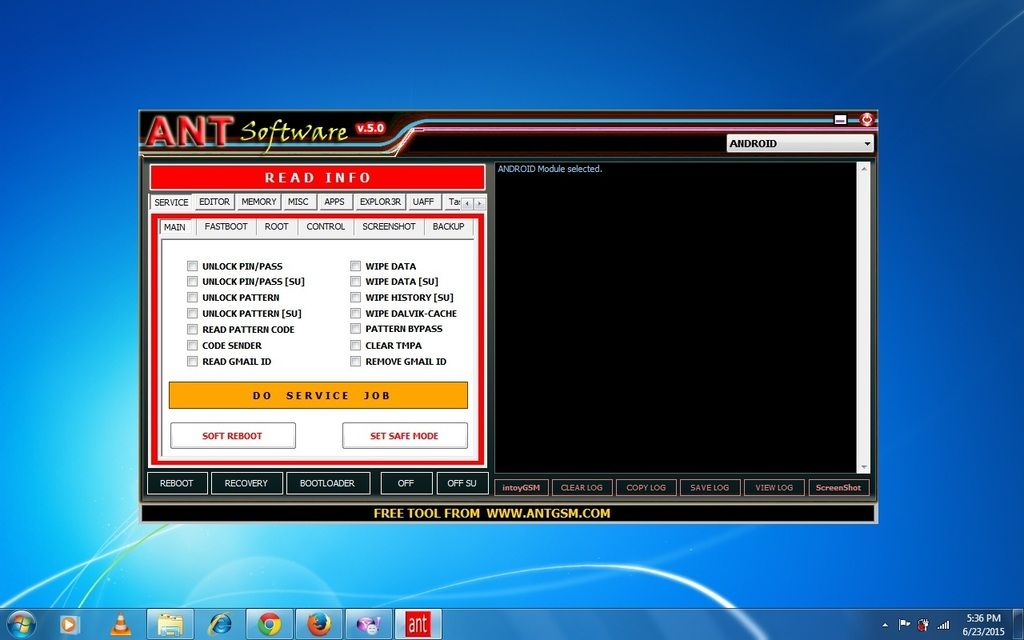This screenshot has width=1024, height=640.
Task: Open the APPS tab
Action: tap(334, 202)
